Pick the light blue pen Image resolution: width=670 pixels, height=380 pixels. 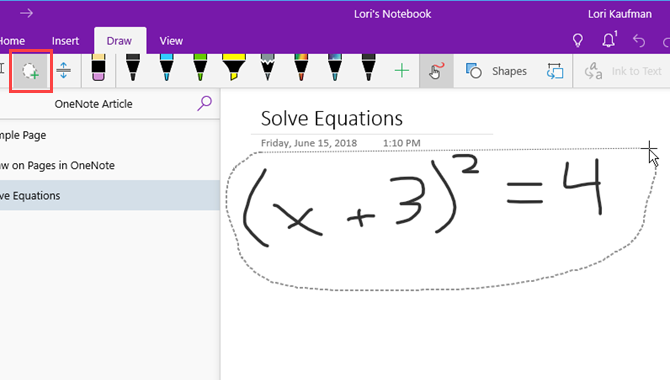coord(166,68)
